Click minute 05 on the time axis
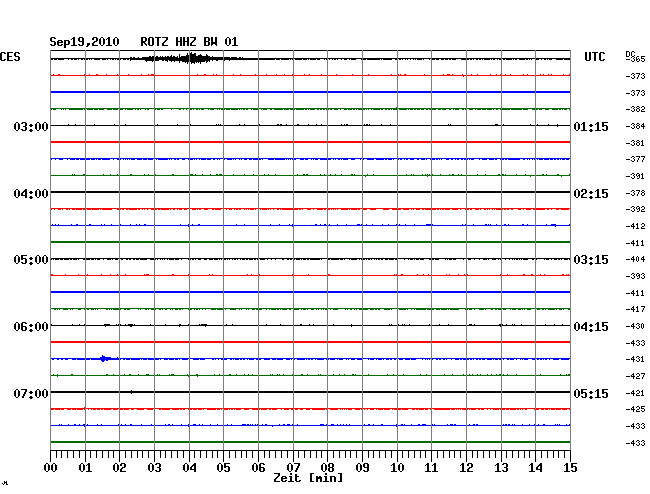This screenshot has height=494, width=650. 223,468
